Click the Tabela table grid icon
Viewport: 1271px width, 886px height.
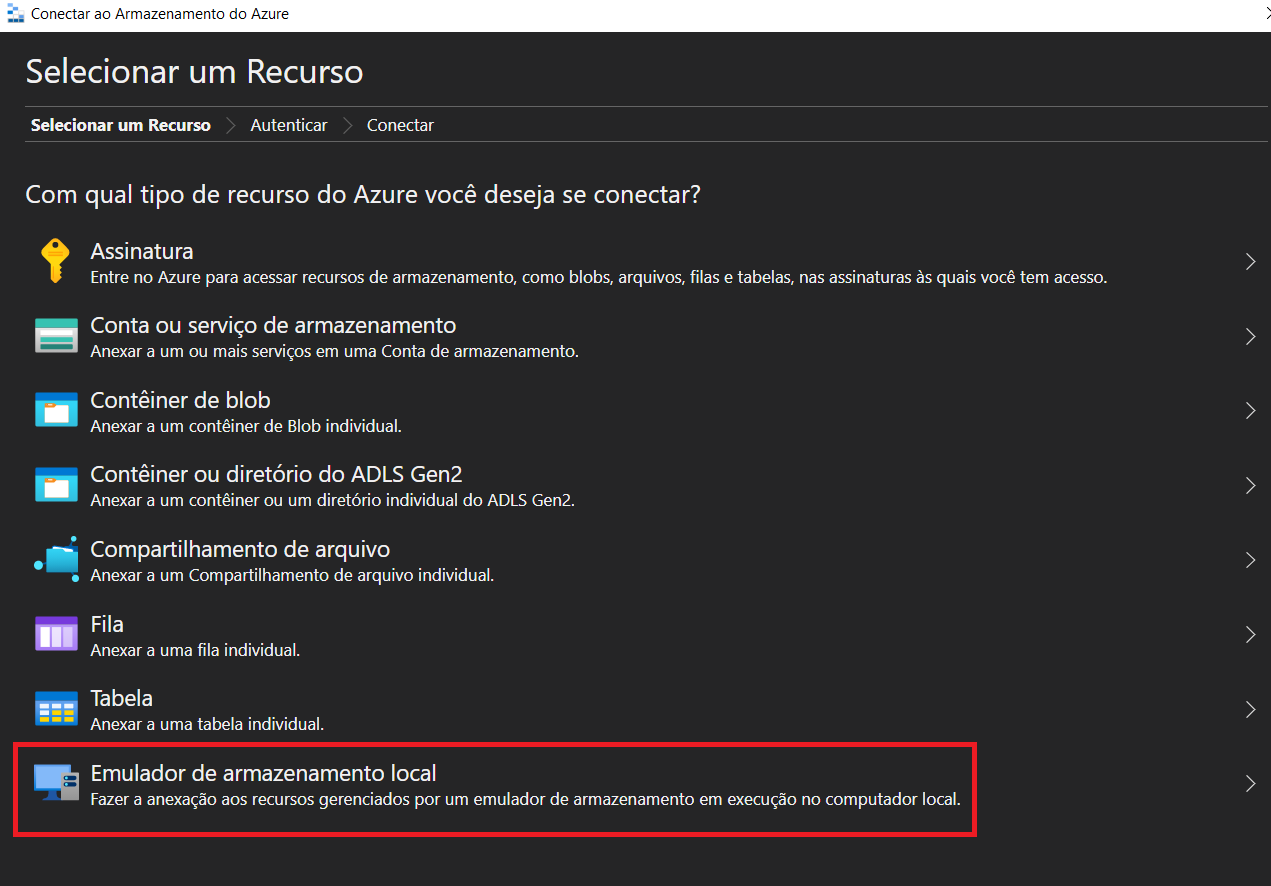pyautogui.click(x=55, y=708)
